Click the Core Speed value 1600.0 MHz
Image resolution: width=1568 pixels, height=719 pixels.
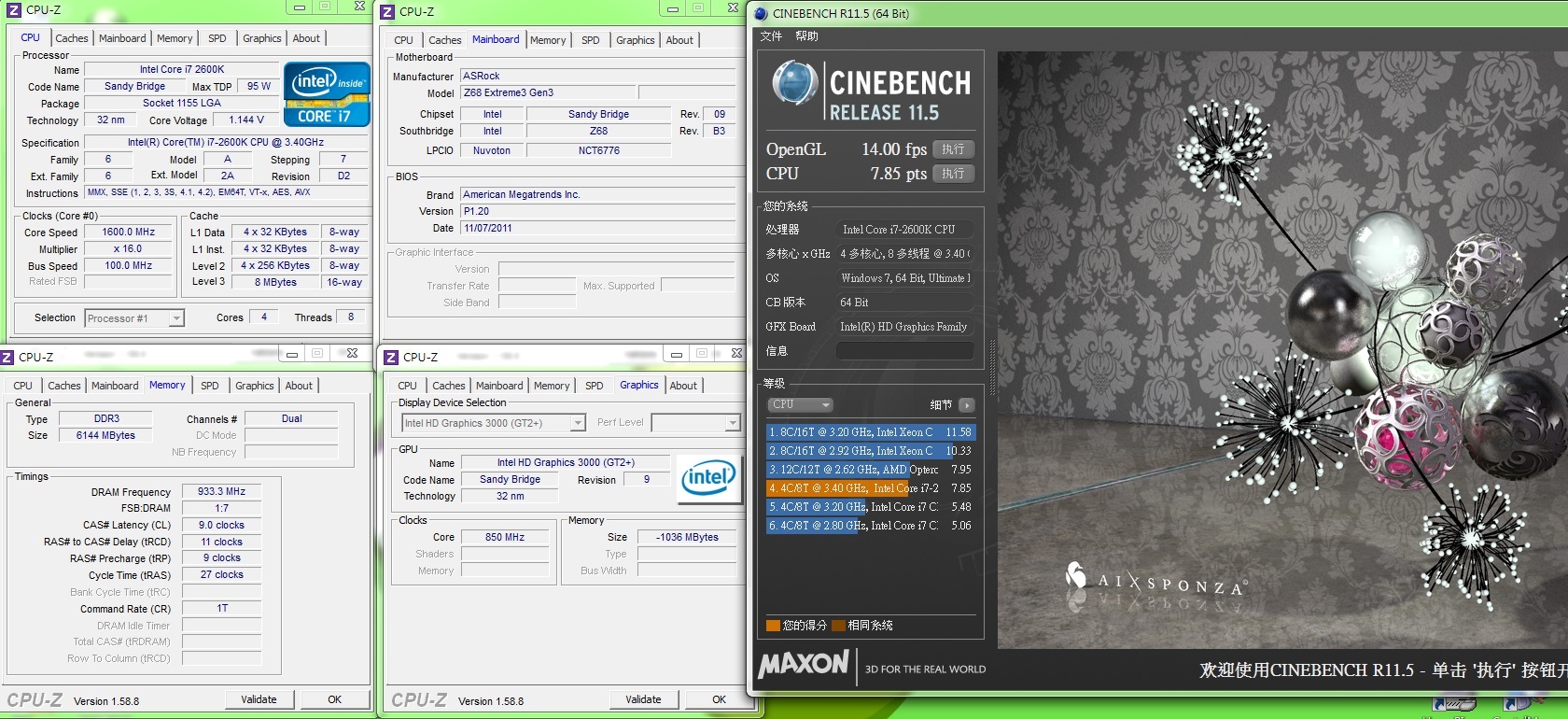click(129, 233)
